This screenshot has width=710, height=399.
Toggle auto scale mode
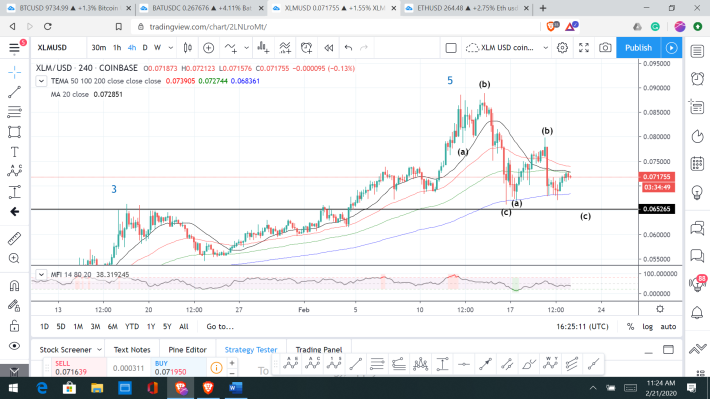[x=668, y=327]
